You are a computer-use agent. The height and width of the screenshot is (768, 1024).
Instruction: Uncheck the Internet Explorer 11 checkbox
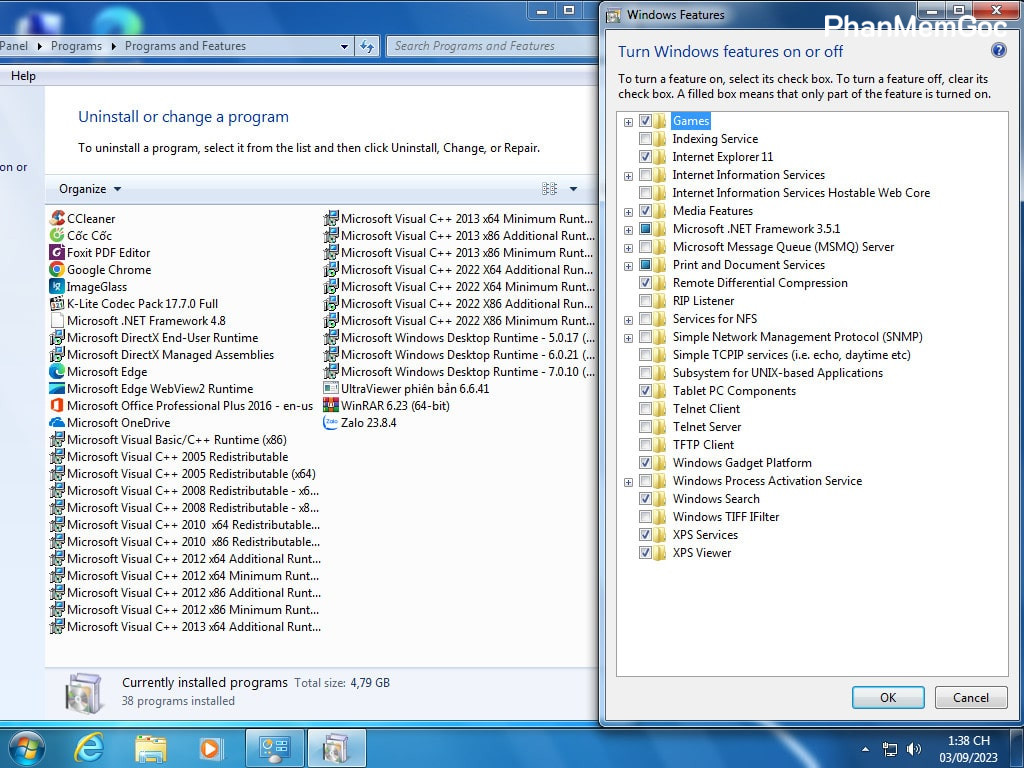click(x=645, y=157)
